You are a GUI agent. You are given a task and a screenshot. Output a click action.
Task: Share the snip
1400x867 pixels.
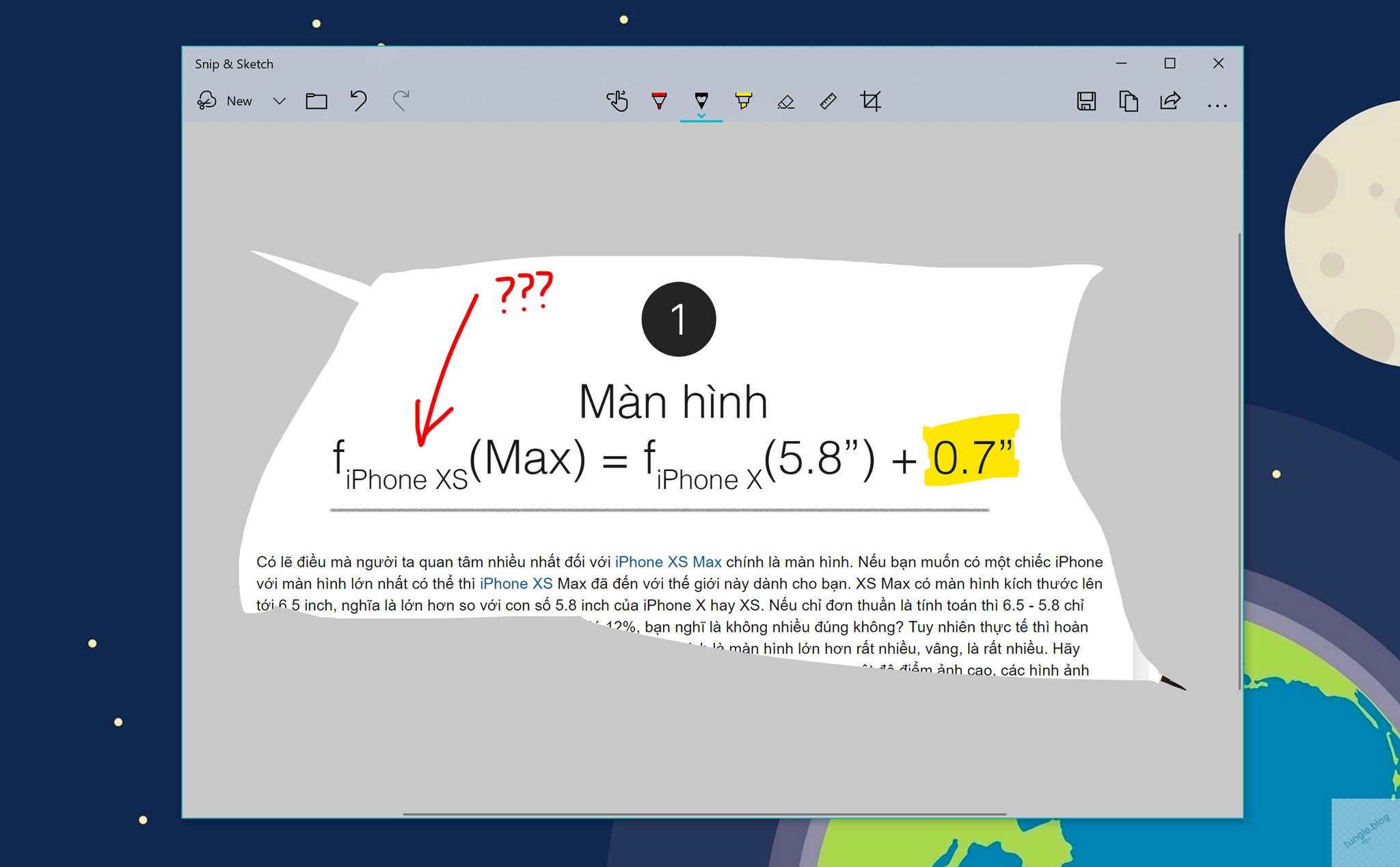click(x=1170, y=101)
